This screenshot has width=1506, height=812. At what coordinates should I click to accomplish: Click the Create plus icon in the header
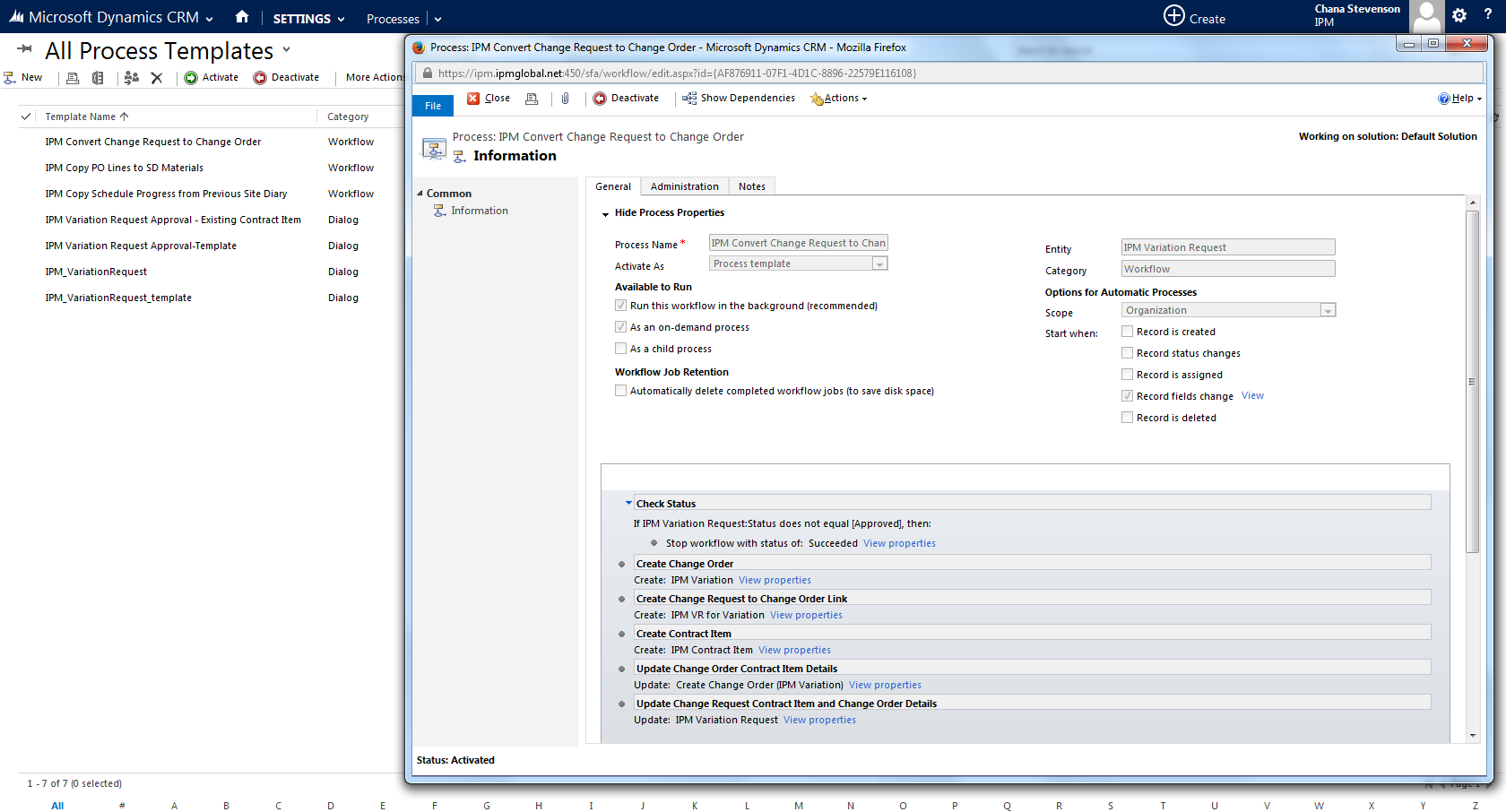(1173, 15)
